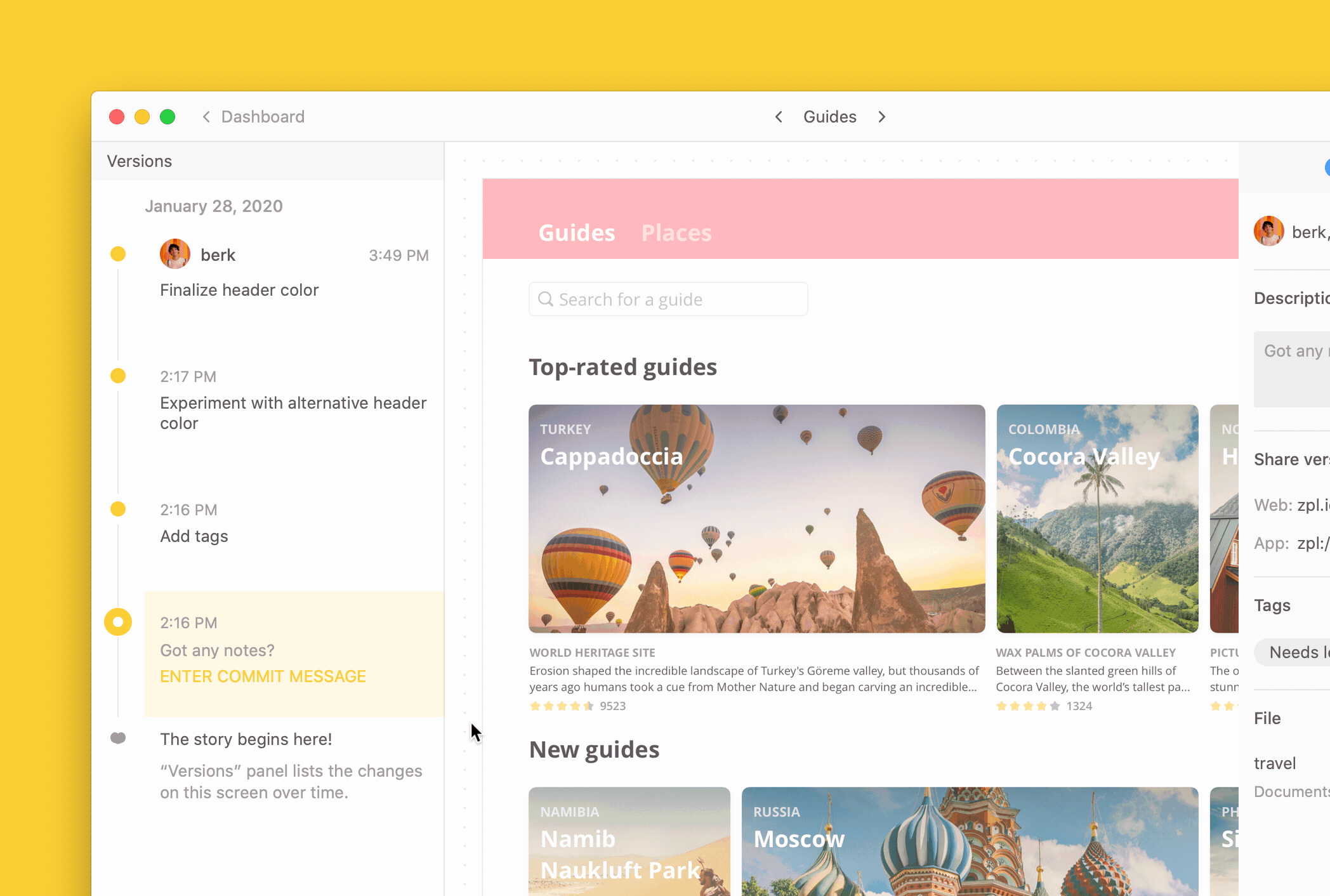The image size is (1330, 896).
Task: Open the Moscow guide card
Action: point(970,841)
